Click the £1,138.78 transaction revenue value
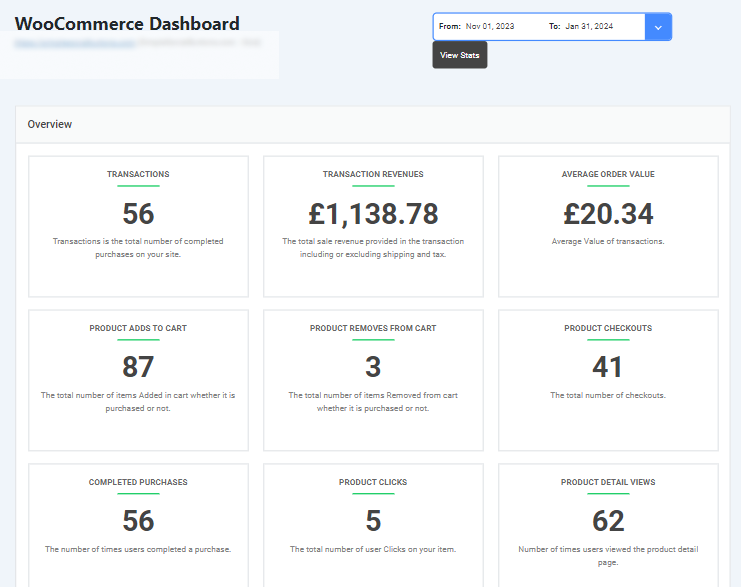The height and width of the screenshot is (587, 741). [x=373, y=213]
